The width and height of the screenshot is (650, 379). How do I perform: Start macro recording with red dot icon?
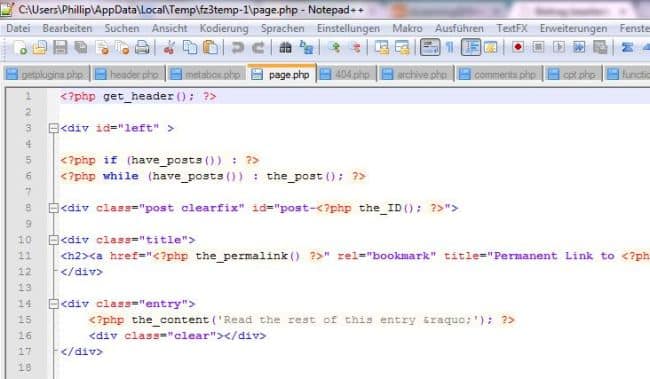pyautogui.click(x=517, y=47)
